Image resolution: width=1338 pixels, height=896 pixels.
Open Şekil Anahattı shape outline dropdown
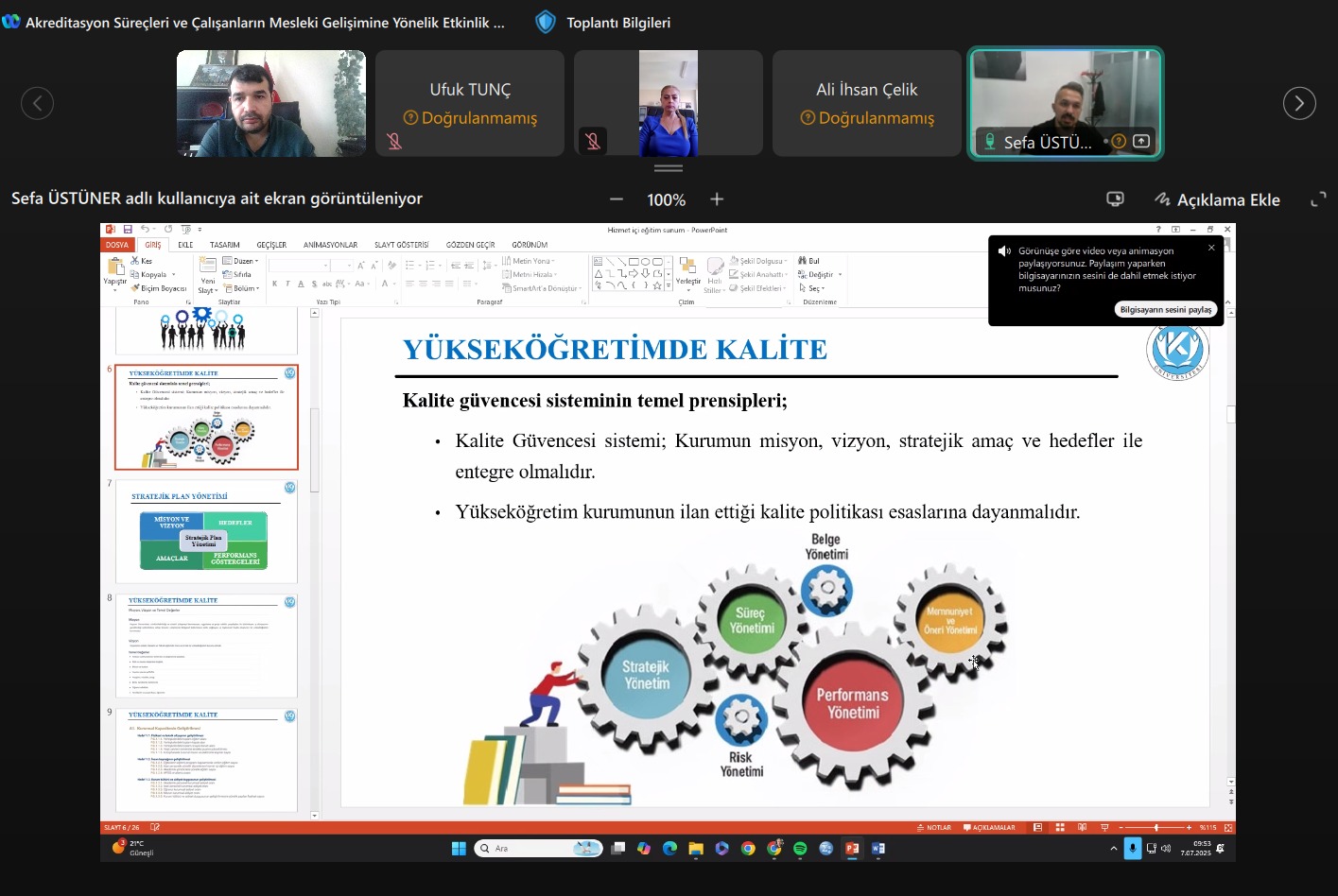pyautogui.click(x=758, y=274)
